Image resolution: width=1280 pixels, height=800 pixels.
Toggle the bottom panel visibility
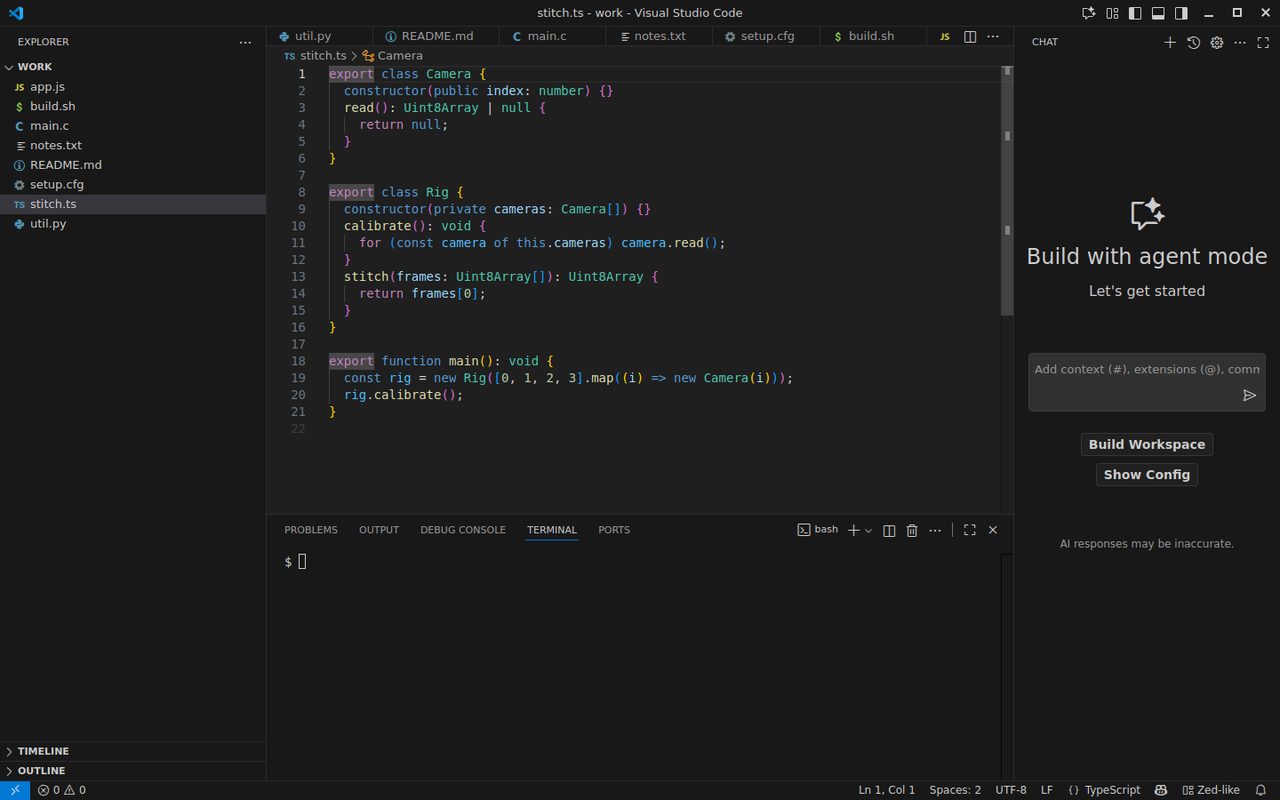(x=1158, y=13)
